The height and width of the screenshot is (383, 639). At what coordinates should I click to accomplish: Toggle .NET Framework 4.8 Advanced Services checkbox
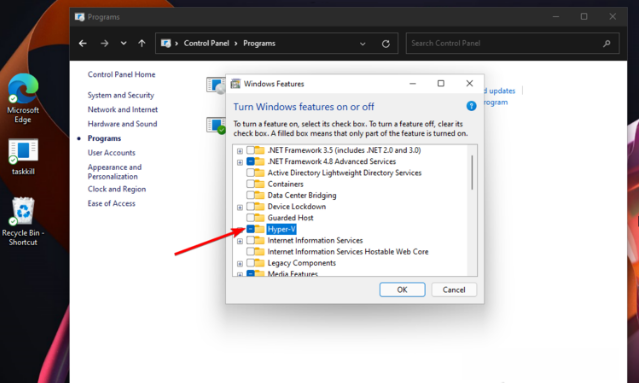[x=250, y=161]
